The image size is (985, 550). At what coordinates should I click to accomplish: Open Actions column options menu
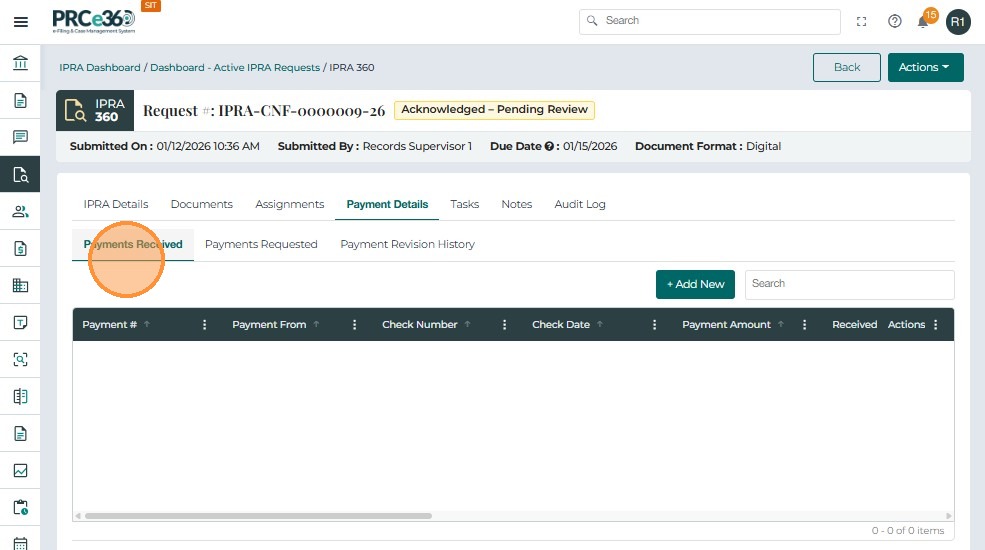[936, 325]
